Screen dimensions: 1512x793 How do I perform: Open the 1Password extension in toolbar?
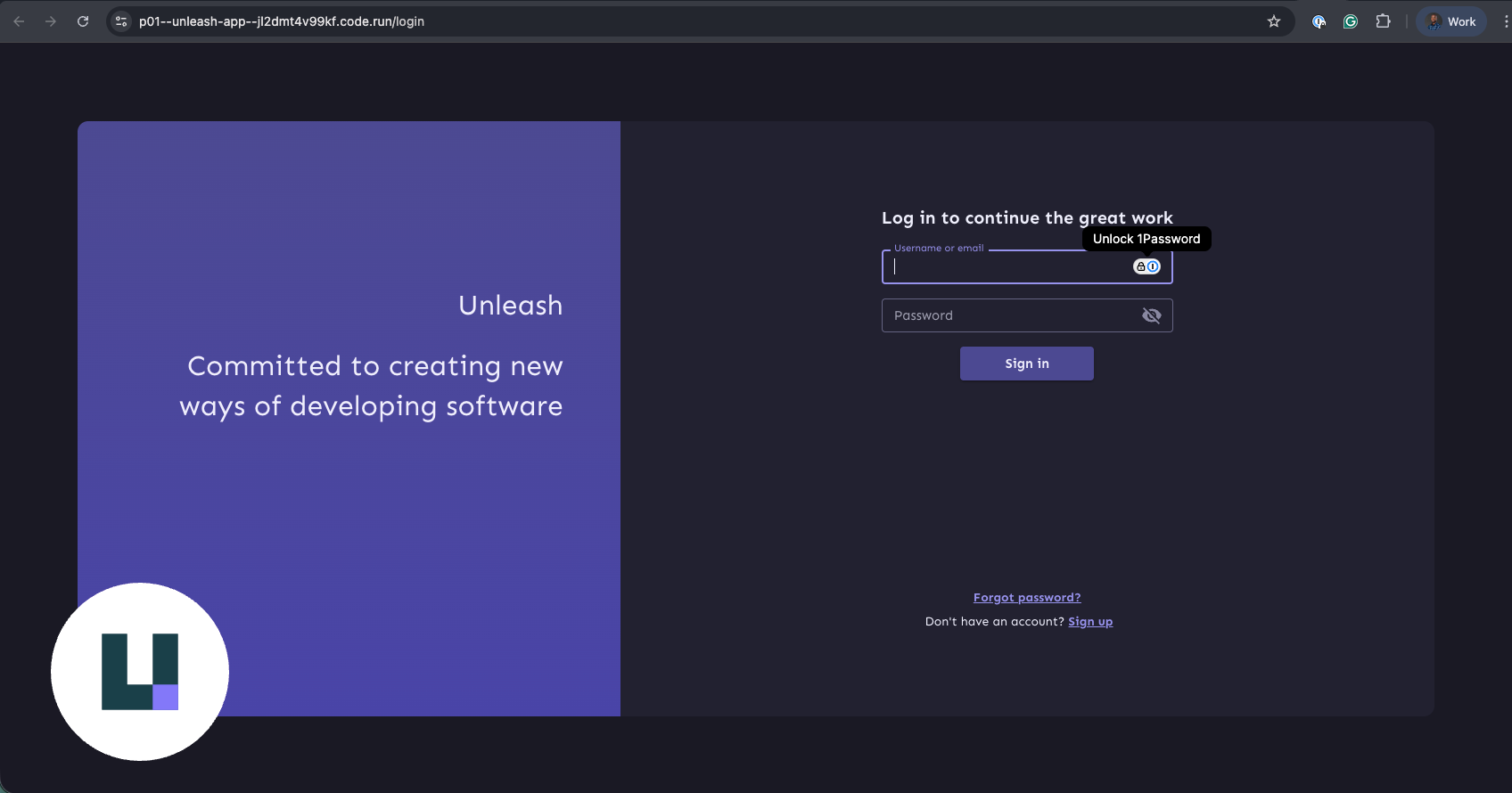1319,21
